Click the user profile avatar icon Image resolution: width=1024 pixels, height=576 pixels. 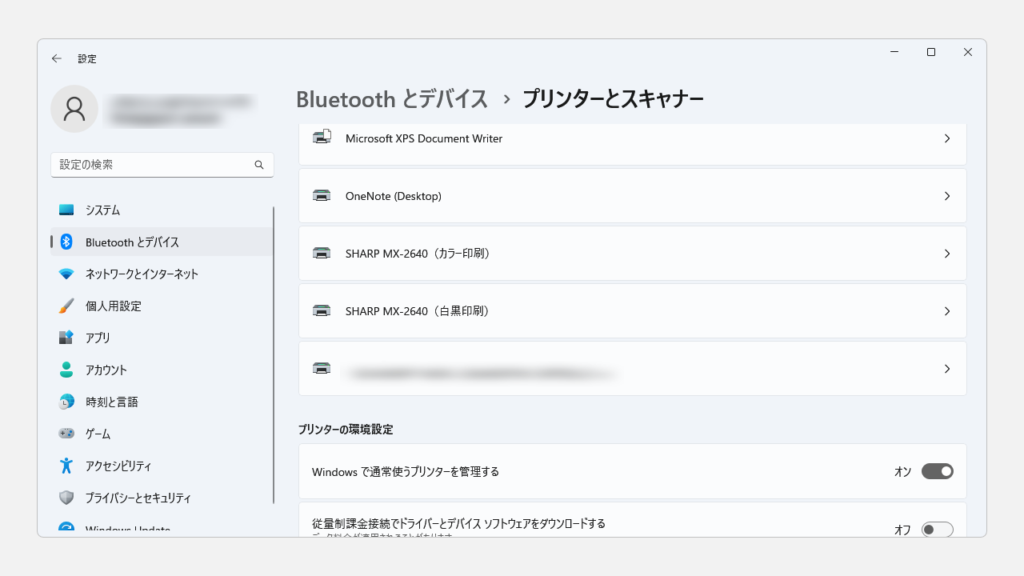pyautogui.click(x=74, y=109)
